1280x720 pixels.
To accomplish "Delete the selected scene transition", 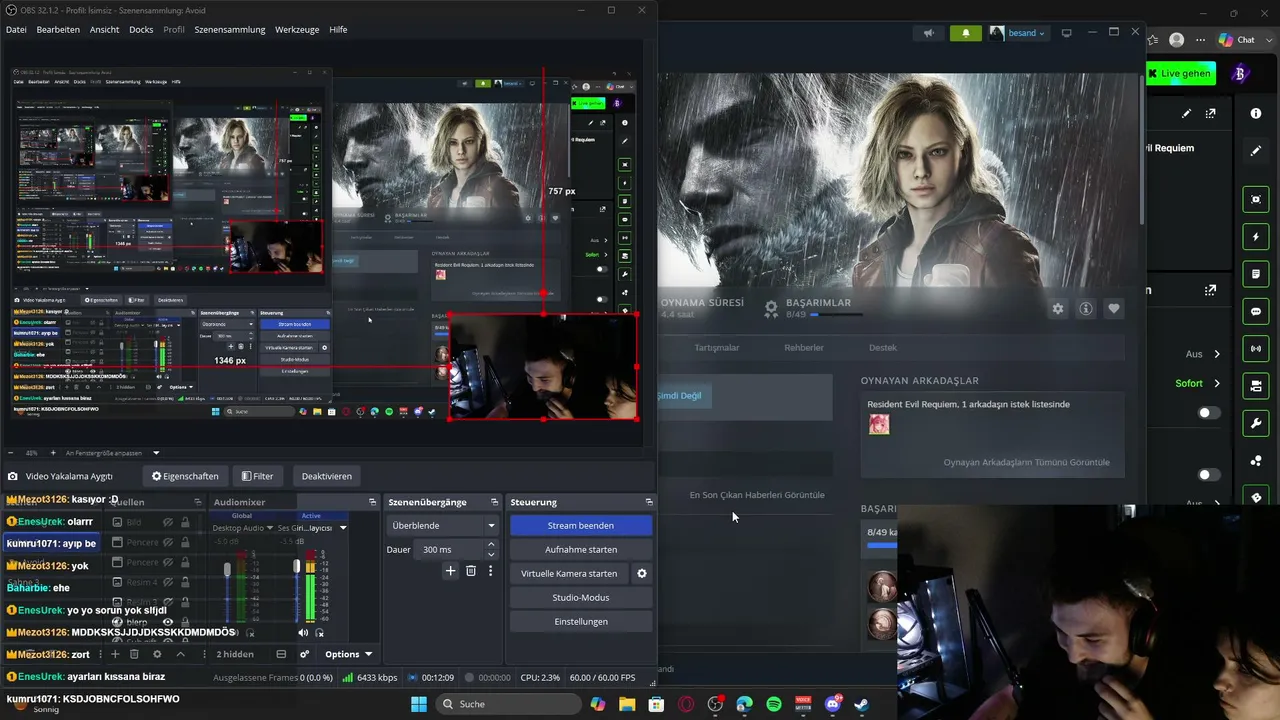I will [x=471, y=571].
